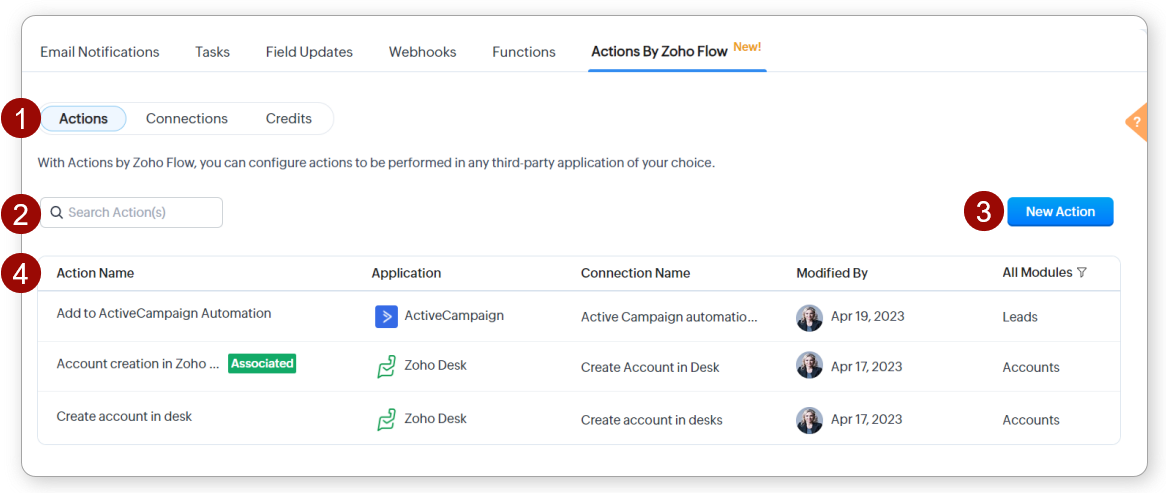Click the orange help question mark icon
The width and height of the screenshot is (1166, 493).
1137,122
